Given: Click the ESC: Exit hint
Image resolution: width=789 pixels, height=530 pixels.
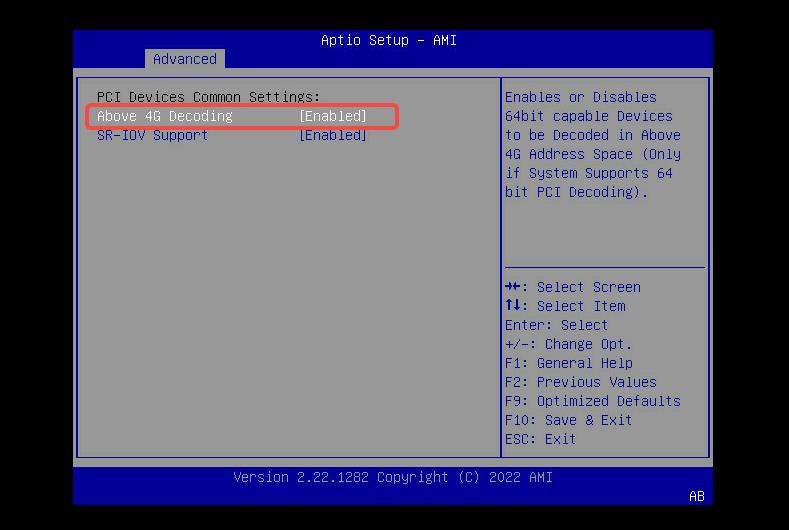Looking at the screenshot, I should 540,439.
